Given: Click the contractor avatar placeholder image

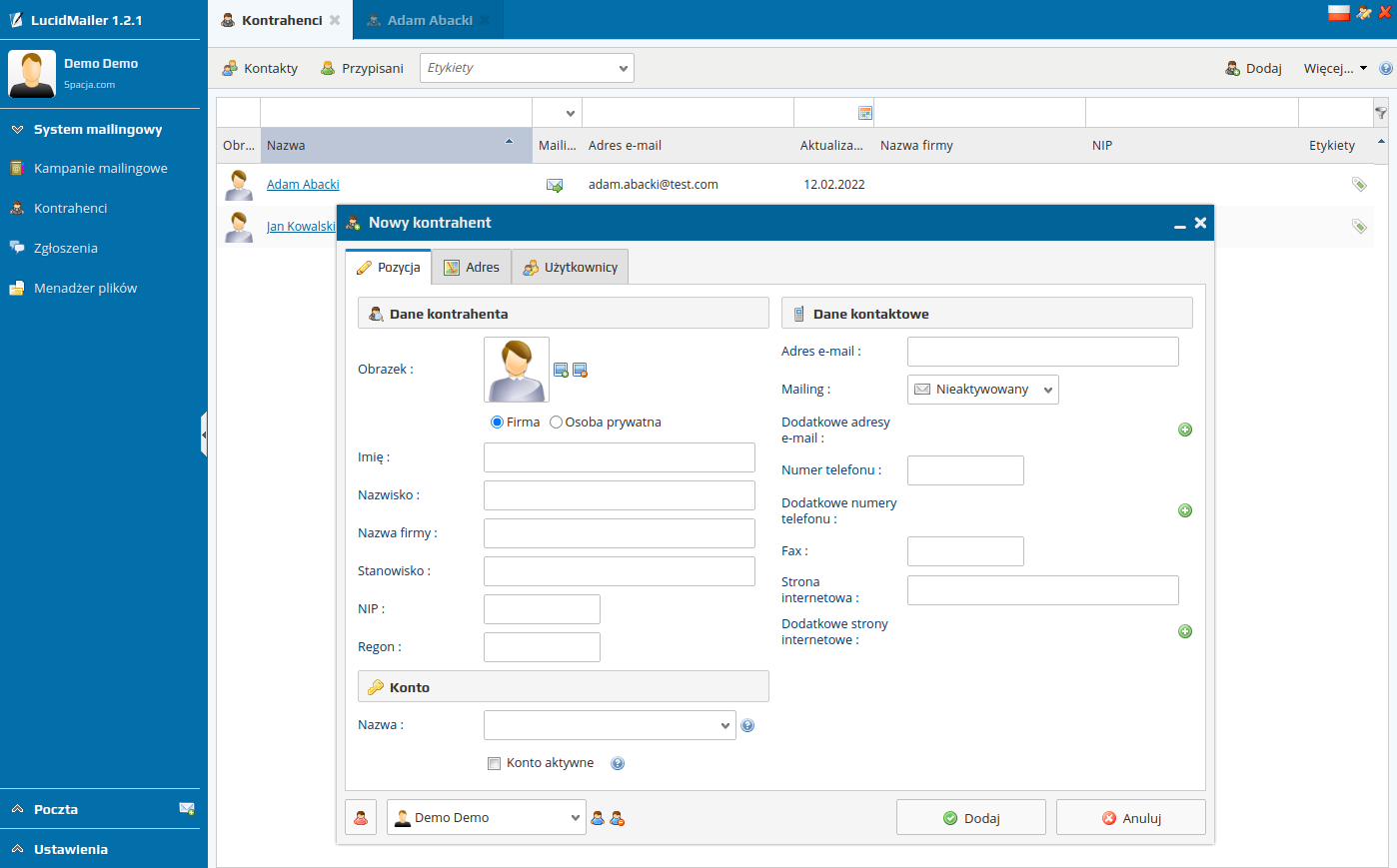Looking at the screenshot, I should [x=517, y=370].
